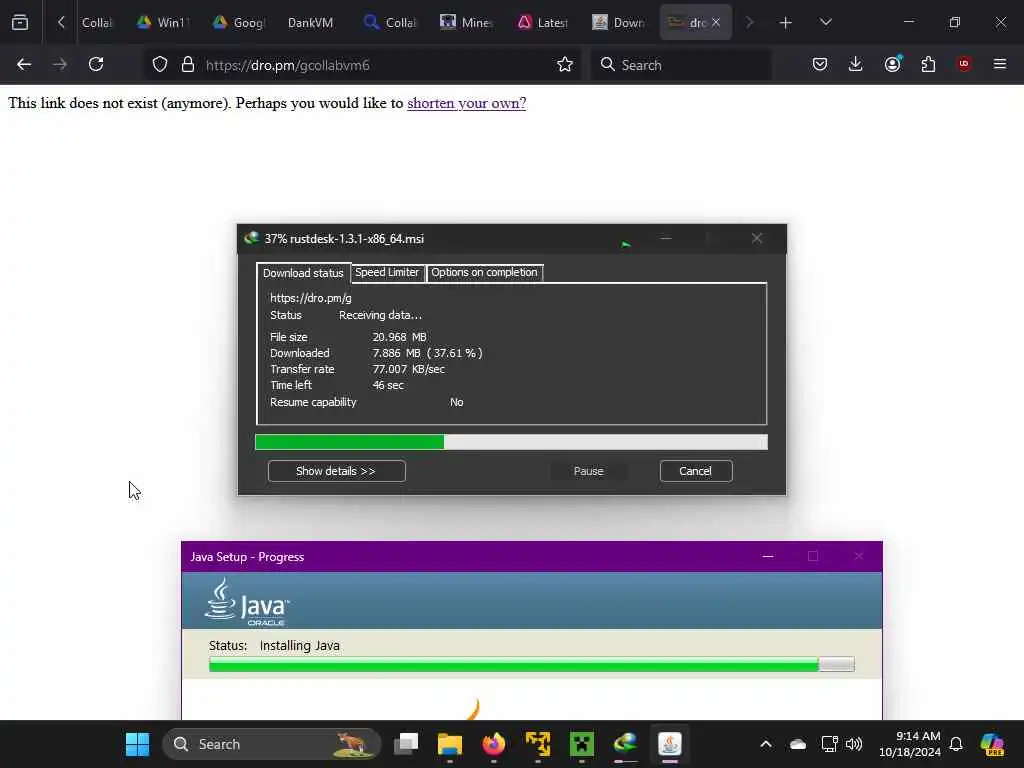Go forward using browser forward arrow
This screenshot has width=1024, height=768.
coord(60,65)
